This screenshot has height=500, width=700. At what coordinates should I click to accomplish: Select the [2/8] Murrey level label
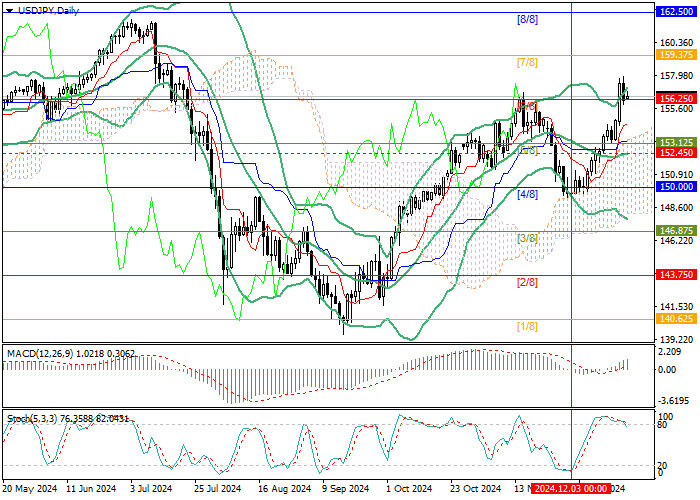click(528, 283)
